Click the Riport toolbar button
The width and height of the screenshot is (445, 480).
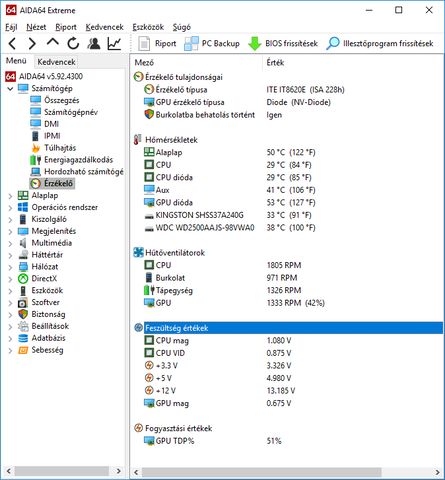[x=157, y=44]
